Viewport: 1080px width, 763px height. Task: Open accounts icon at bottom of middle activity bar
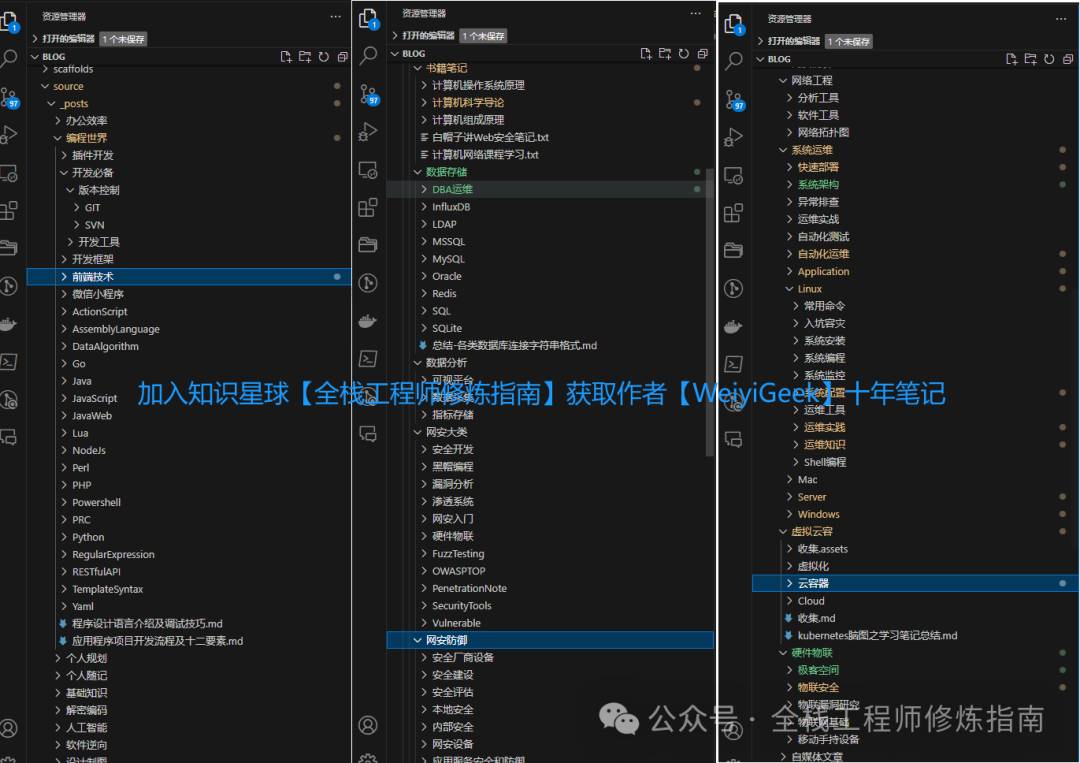(368, 725)
